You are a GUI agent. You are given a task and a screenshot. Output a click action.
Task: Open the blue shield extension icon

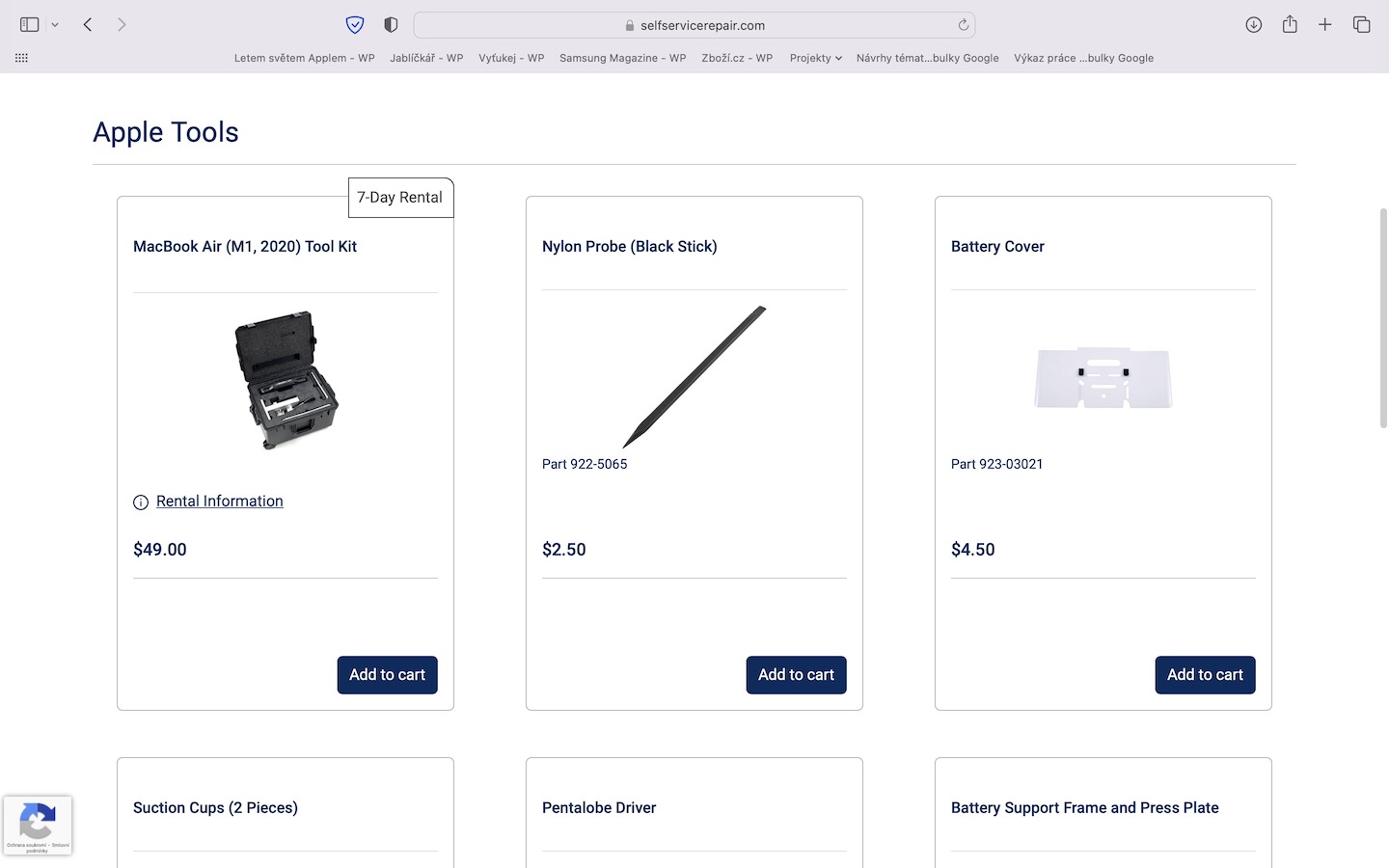(355, 25)
